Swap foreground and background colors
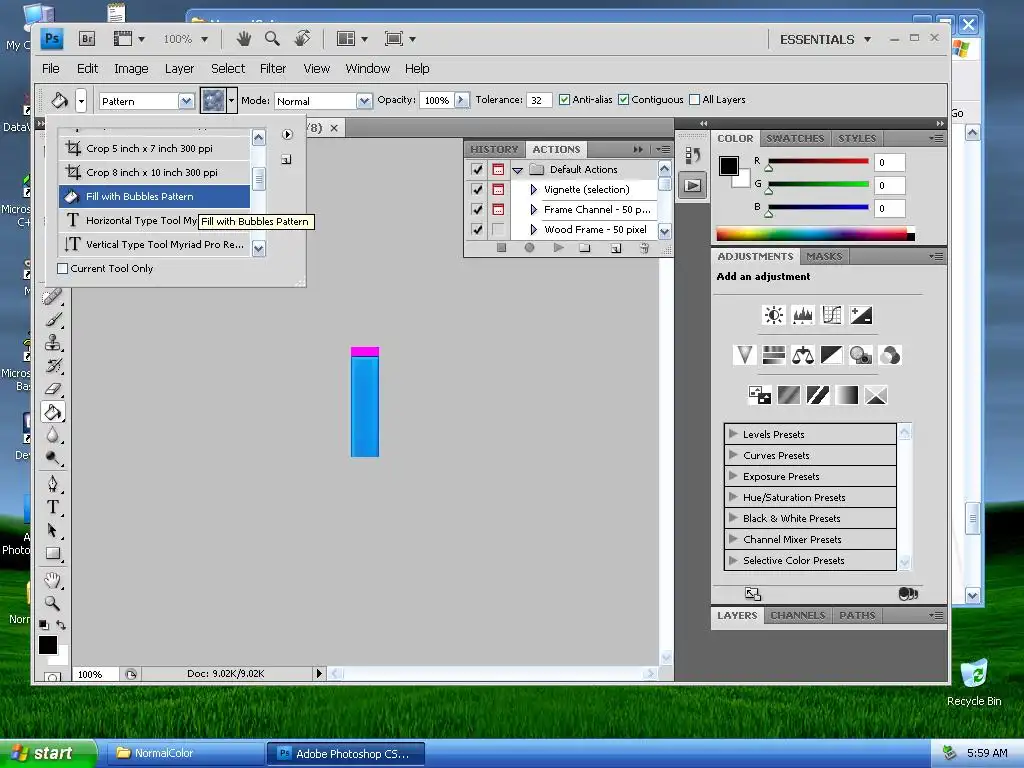Image resolution: width=1024 pixels, height=768 pixels. tap(61, 625)
